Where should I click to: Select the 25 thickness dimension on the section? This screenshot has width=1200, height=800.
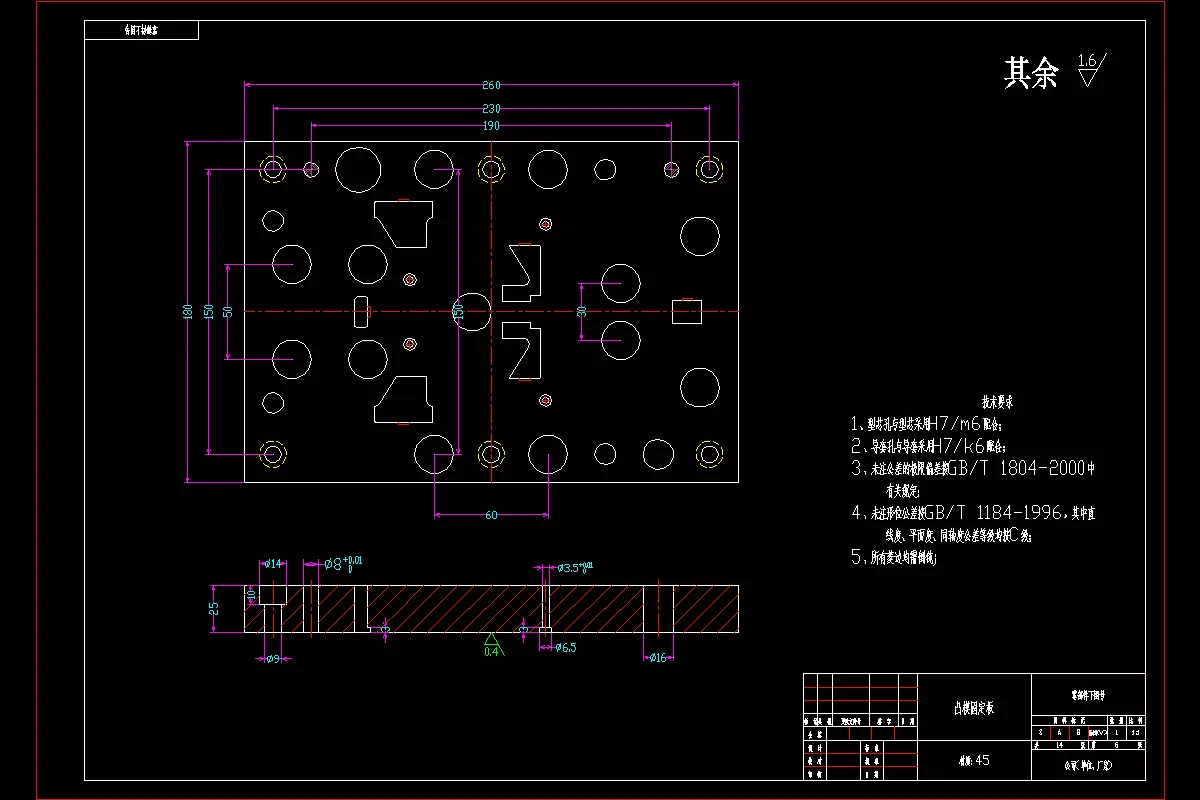coord(214,609)
